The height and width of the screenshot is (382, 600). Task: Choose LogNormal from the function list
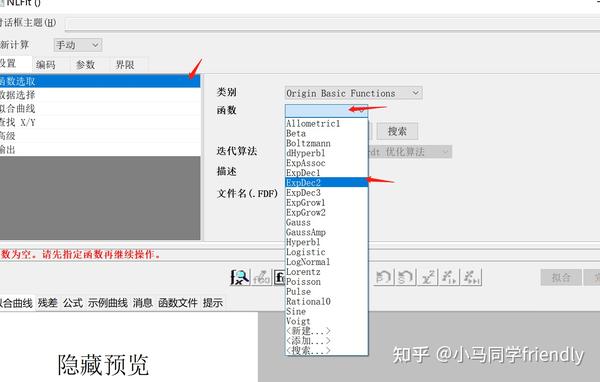click(326, 262)
